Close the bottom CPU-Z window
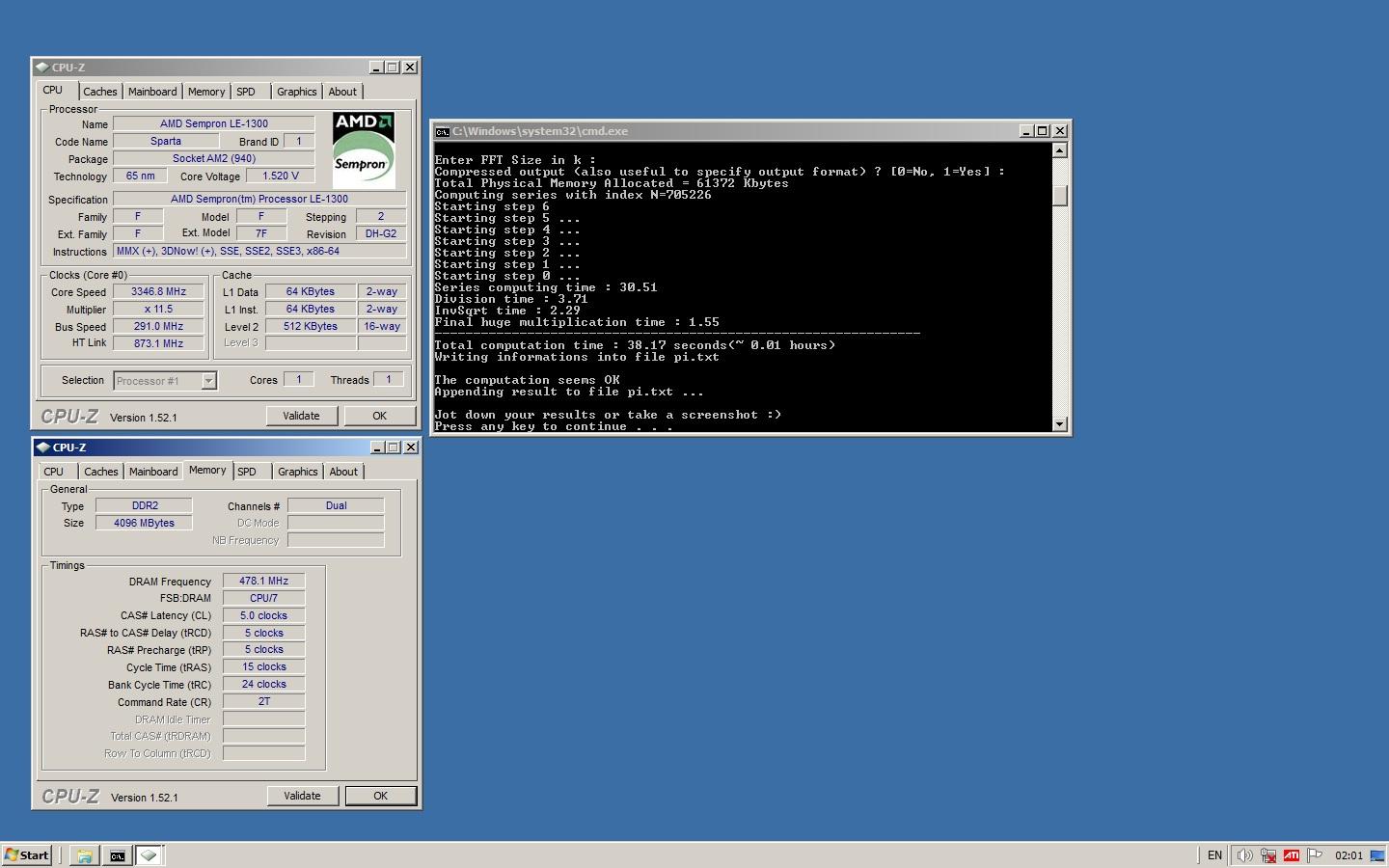1389x868 pixels. coord(411,448)
